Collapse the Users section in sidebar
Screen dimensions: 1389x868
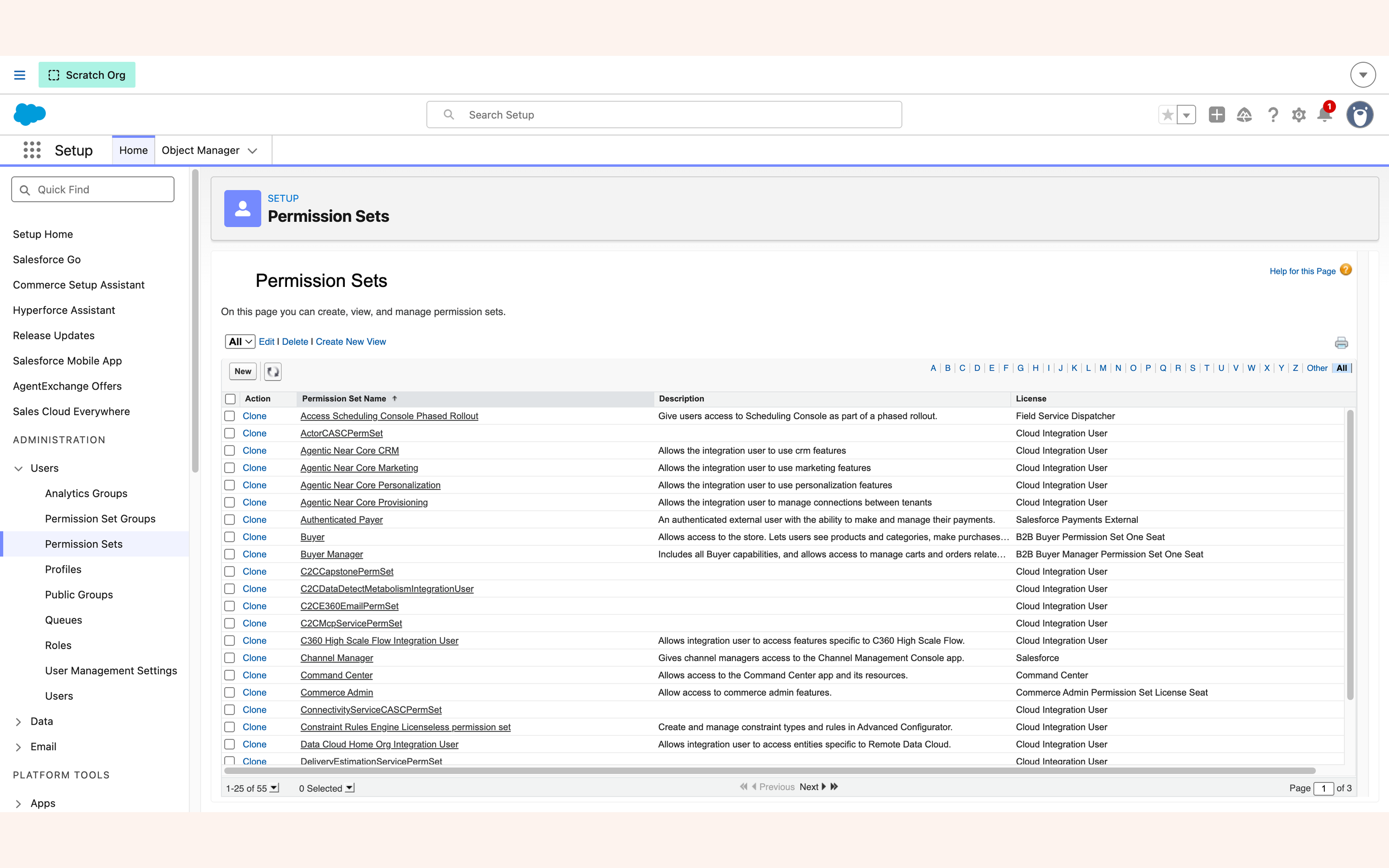tap(18, 468)
